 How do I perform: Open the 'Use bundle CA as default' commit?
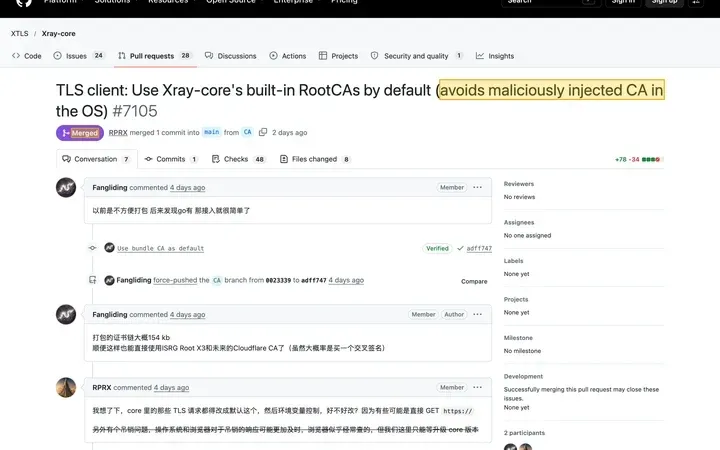(x=160, y=248)
